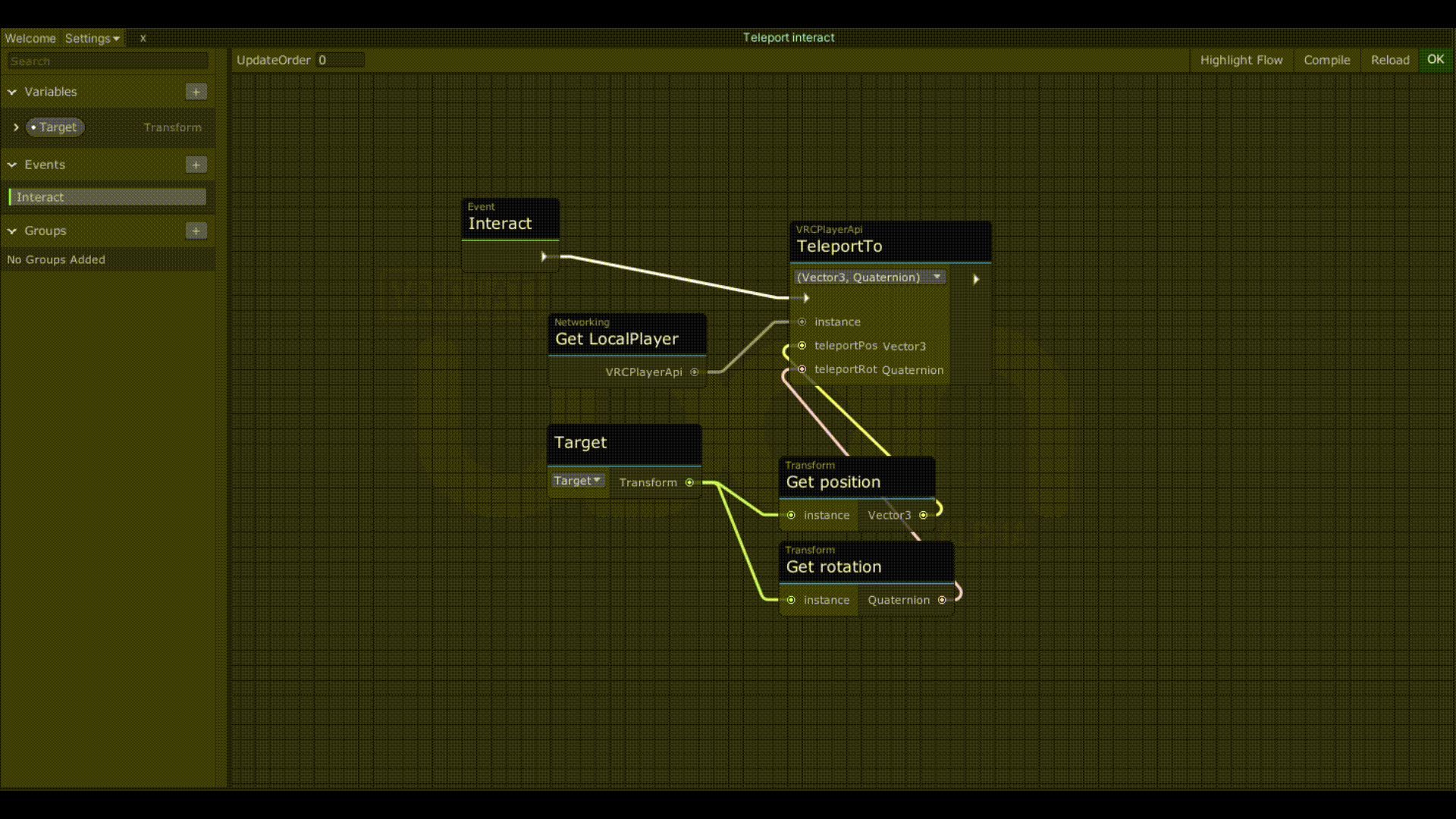Click the add variable plus button
The height and width of the screenshot is (819, 1456).
pos(196,92)
